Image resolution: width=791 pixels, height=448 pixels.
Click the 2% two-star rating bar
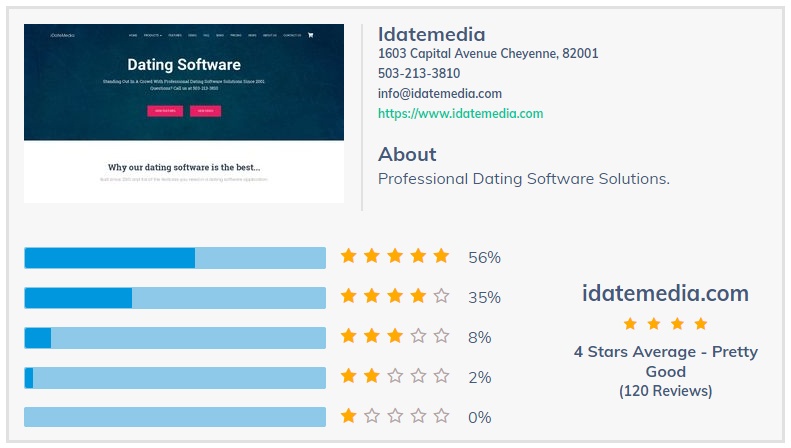pos(175,378)
